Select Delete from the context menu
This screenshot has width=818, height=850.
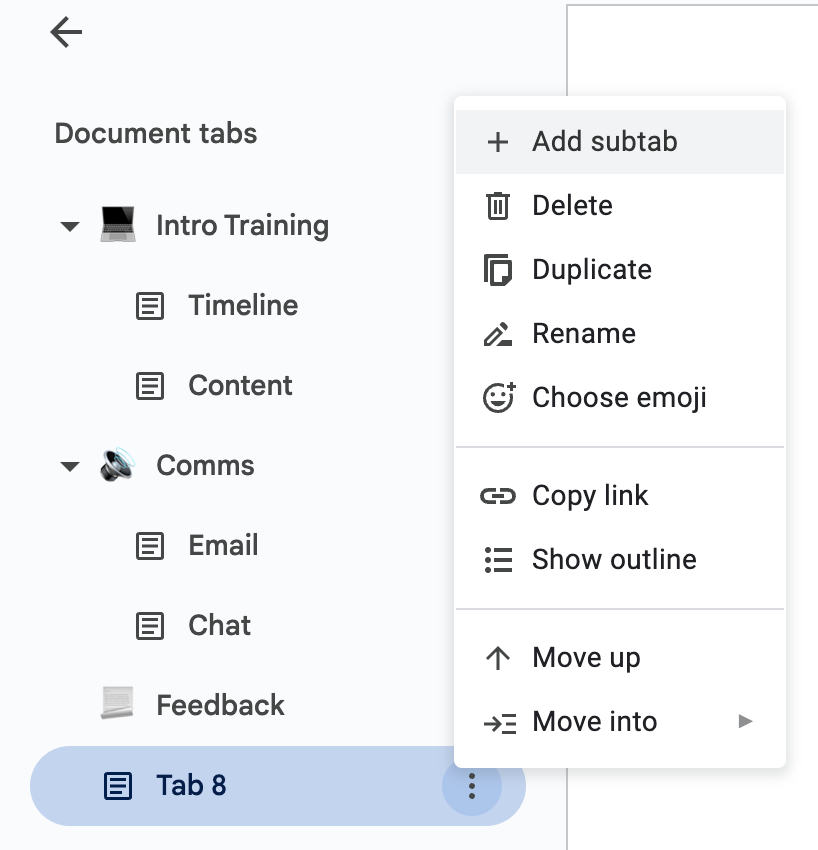(572, 205)
